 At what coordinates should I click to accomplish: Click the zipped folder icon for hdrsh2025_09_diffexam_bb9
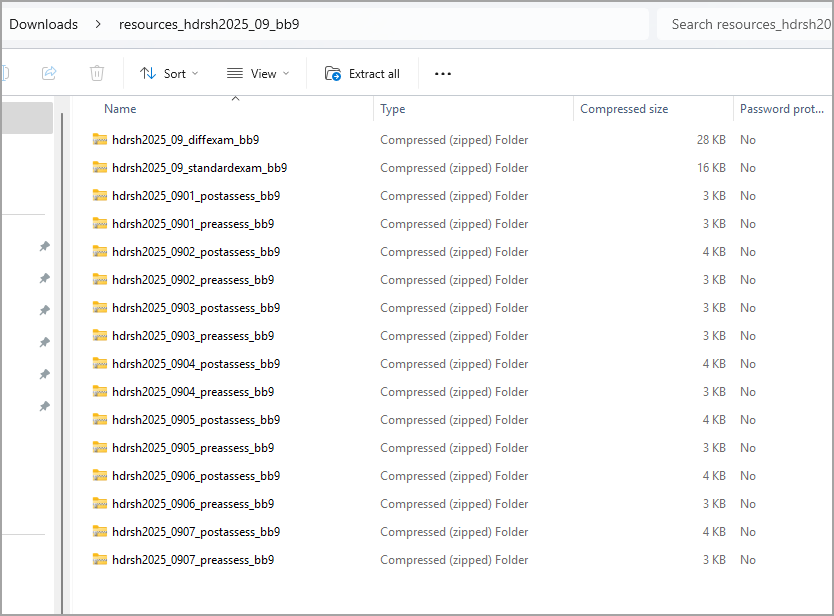(x=100, y=139)
